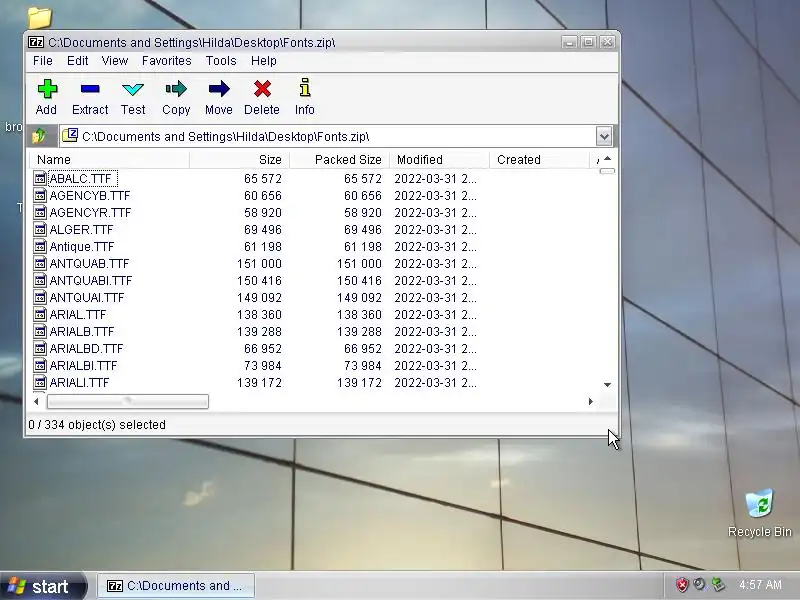Click the archive icon in the address bar
Image resolution: width=800 pixels, height=600 pixels.
[x=69, y=135]
